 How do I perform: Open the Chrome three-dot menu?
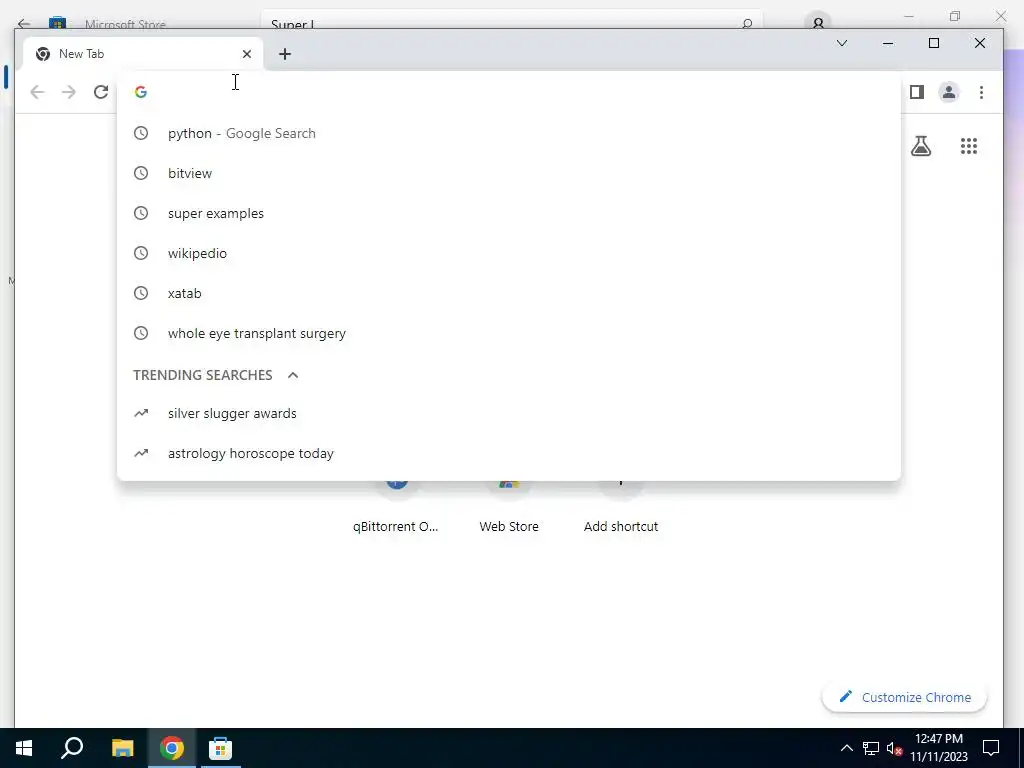click(x=981, y=92)
